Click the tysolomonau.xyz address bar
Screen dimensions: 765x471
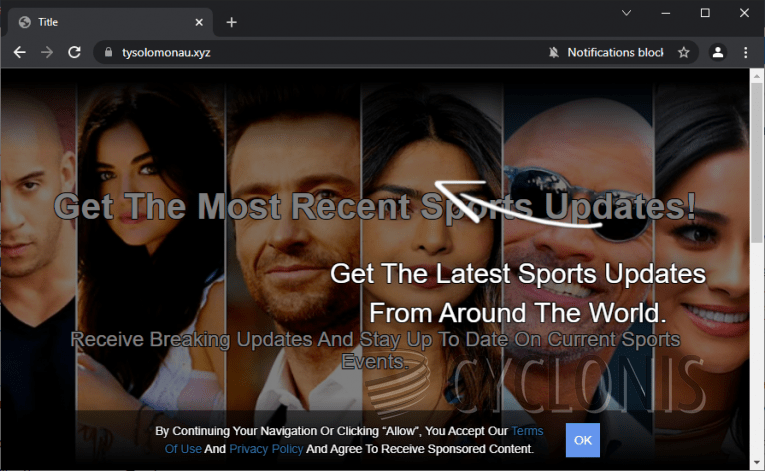pos(320,52)
